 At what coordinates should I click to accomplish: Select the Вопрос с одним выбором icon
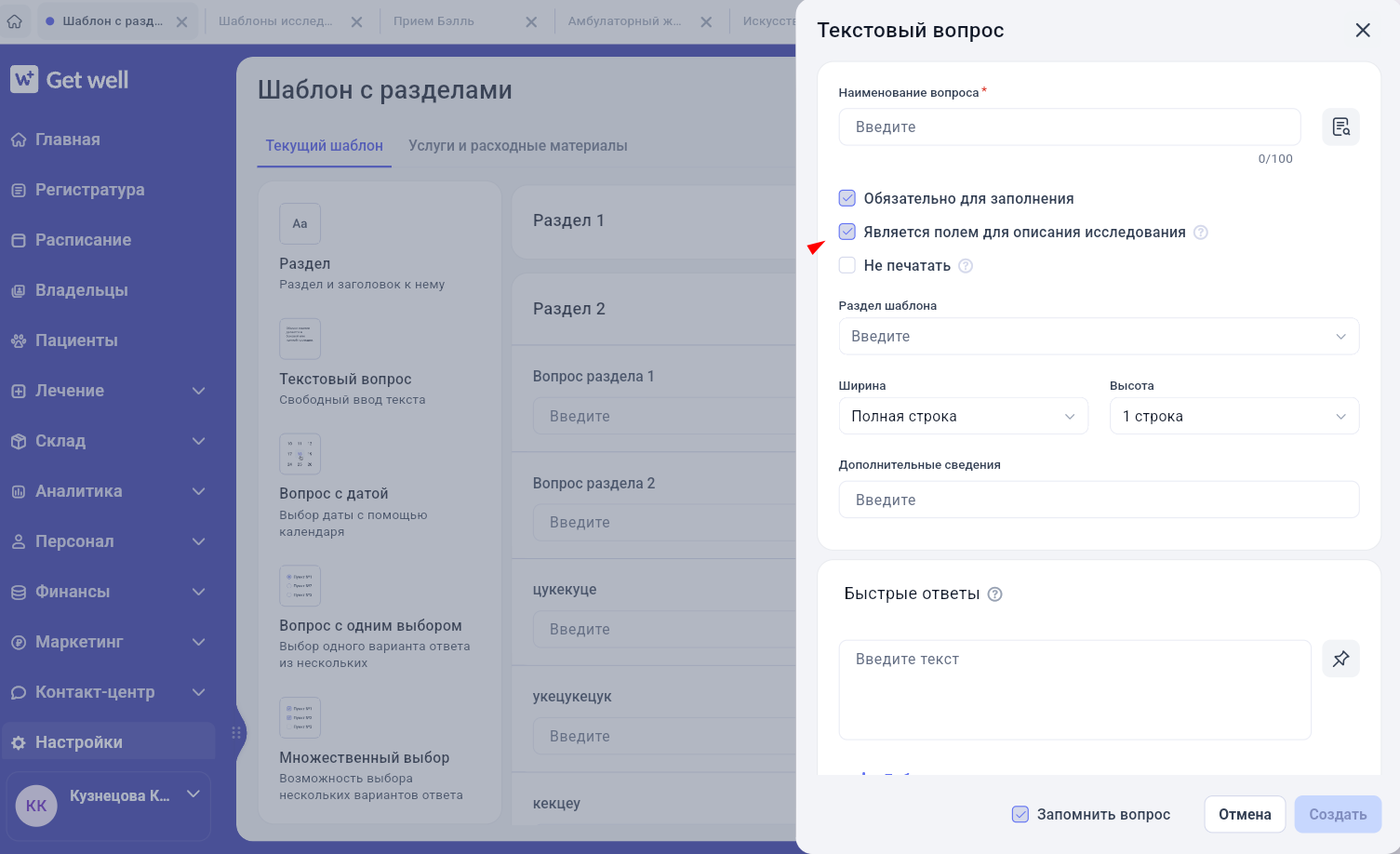click(x=300, y=586)
